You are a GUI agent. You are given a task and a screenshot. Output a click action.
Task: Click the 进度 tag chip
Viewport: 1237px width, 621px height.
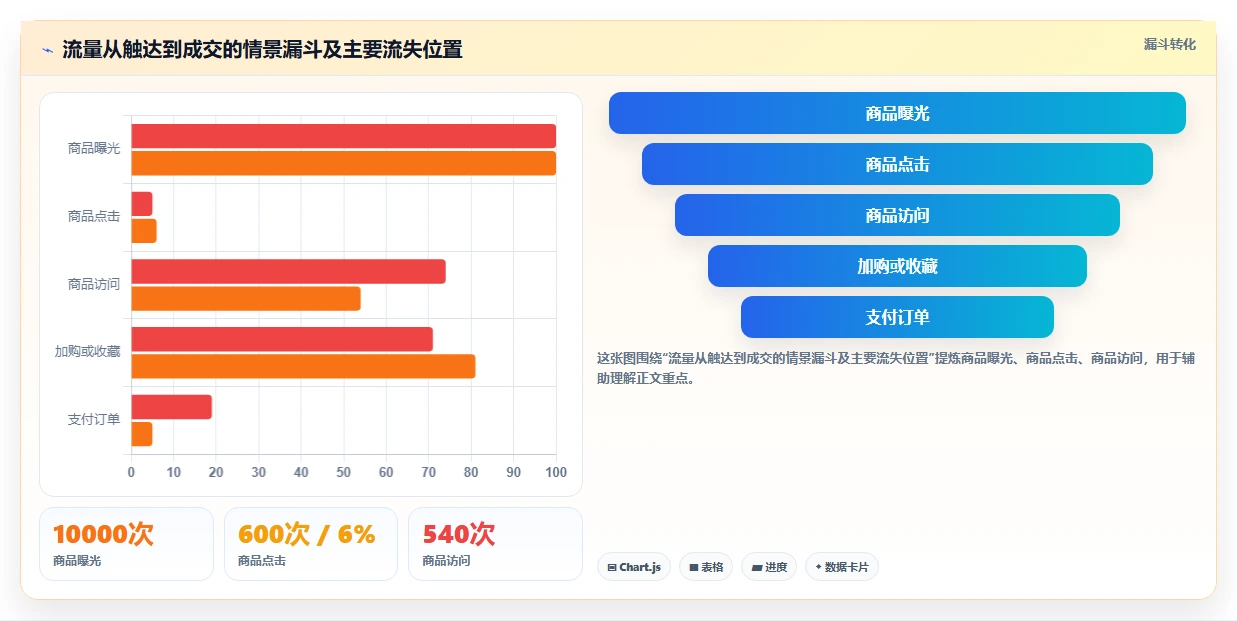[769, 567]
